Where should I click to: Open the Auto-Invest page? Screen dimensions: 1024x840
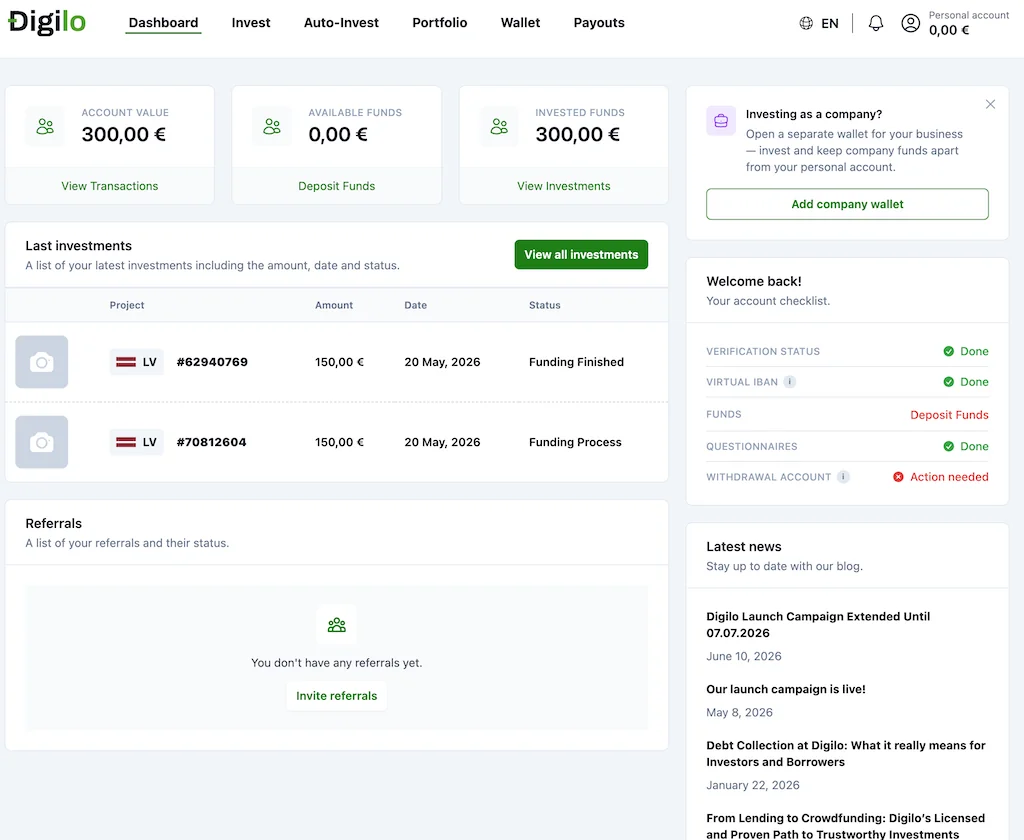pyautogui.click(x=341, y=23)
